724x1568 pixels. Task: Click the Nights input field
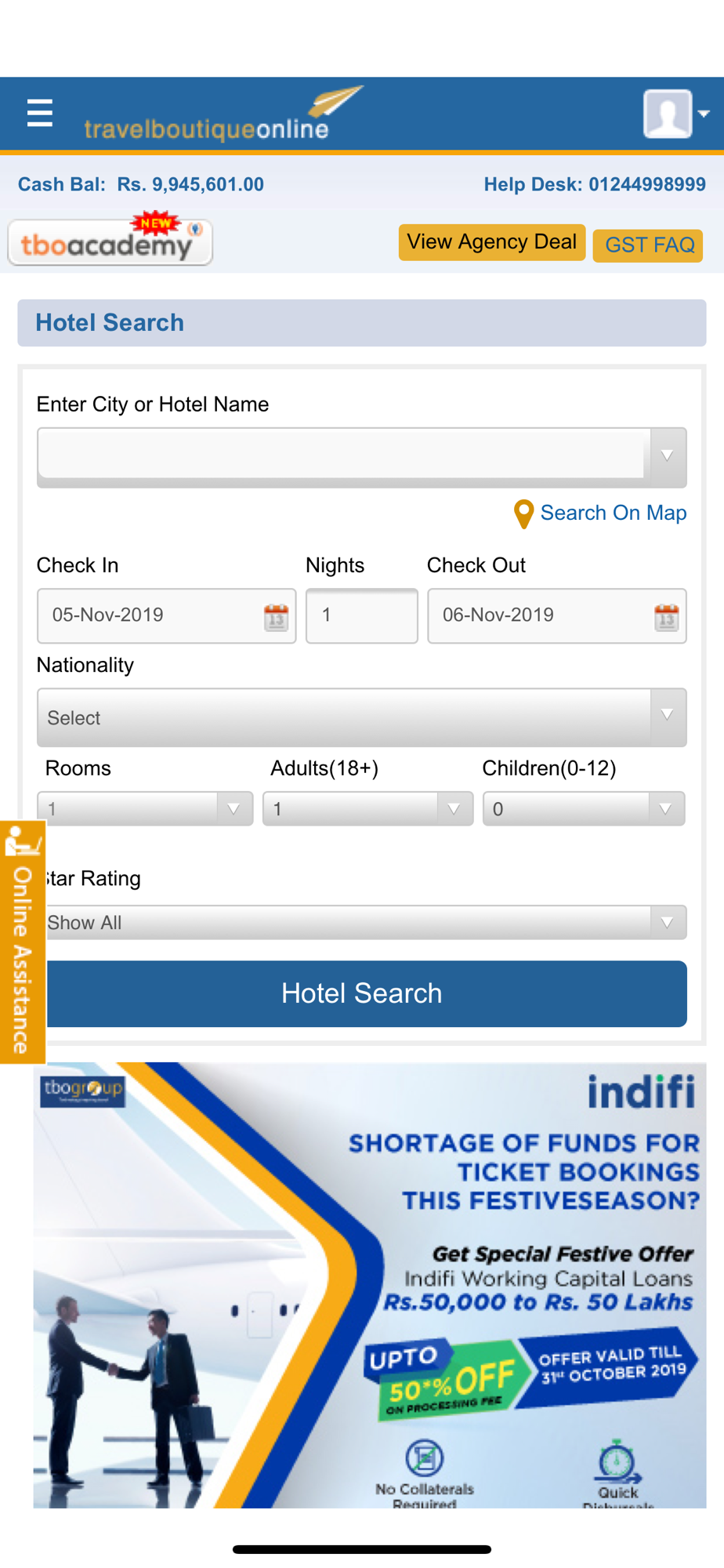361,615
